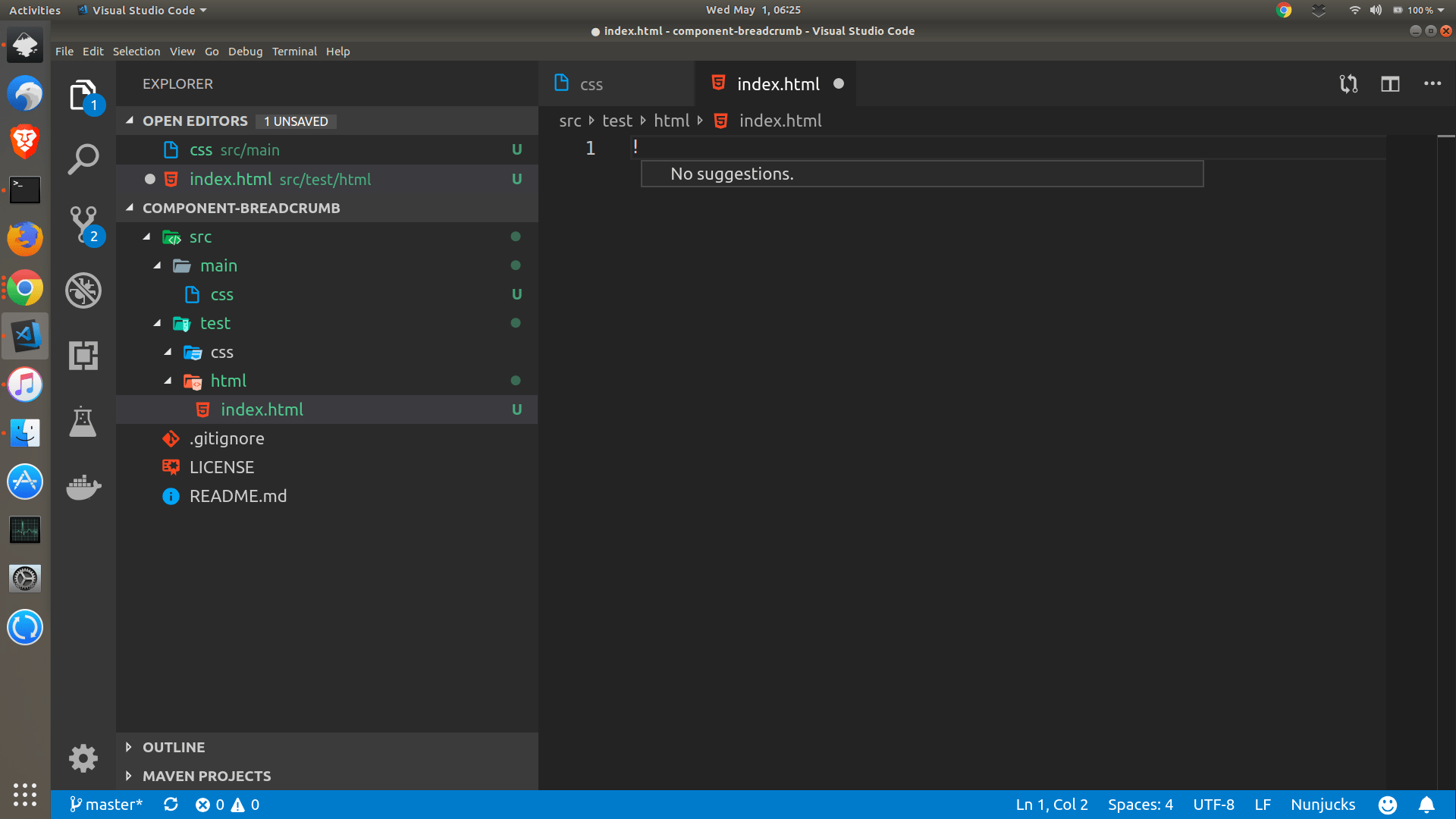Open the Debug view icon
The height and width of the screenshot is (819, 1456).
tap(83, 290)
